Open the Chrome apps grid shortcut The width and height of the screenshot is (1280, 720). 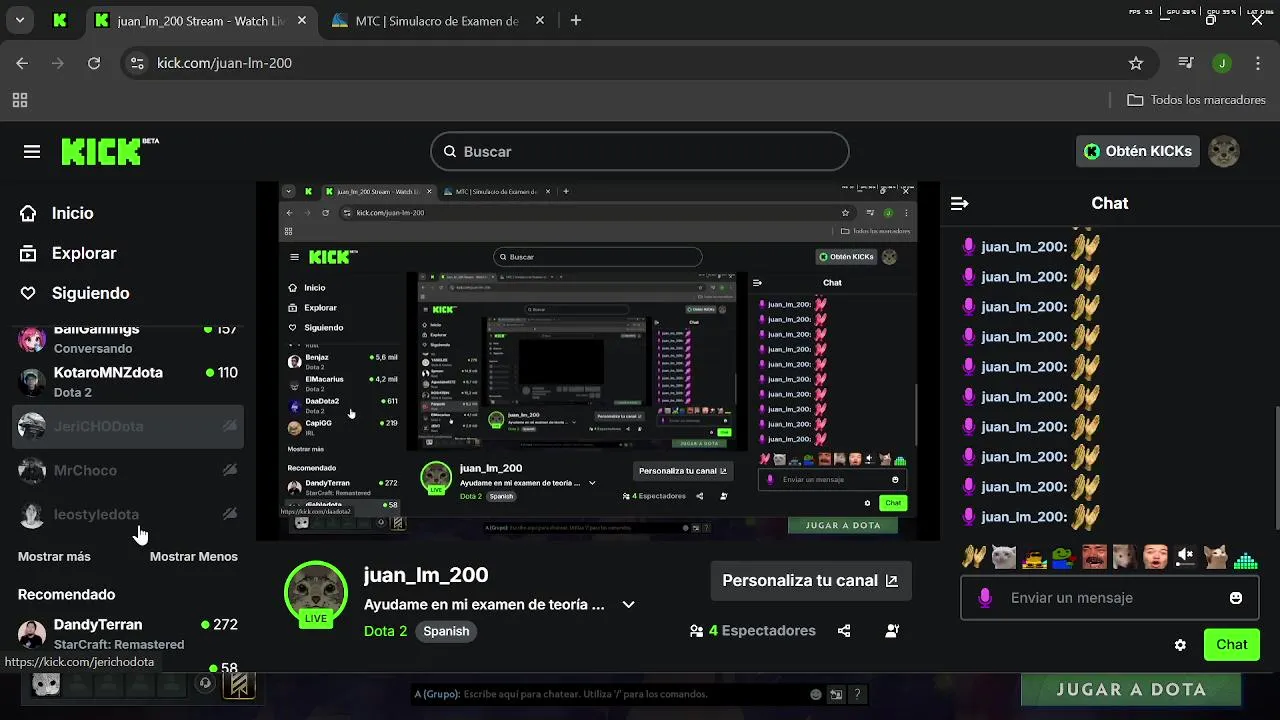[20, 100]
